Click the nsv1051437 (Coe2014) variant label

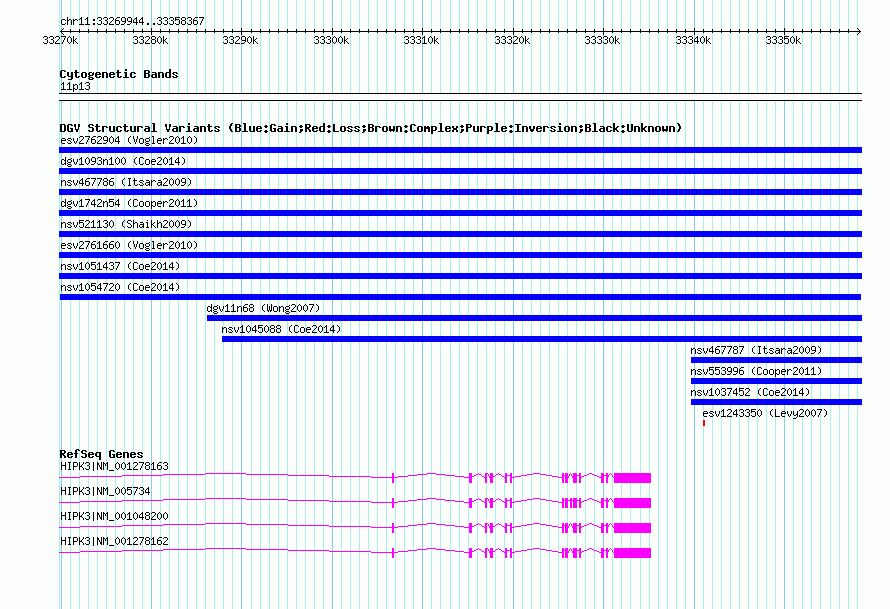point(120,266)
